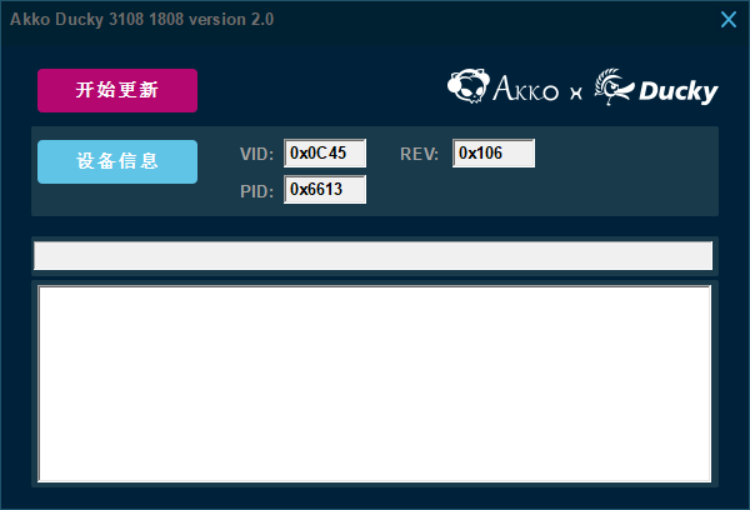Click the Ducky wordmark text
Image resolution: width=750 pixels, height=510 pixels.
(x=678, y=92)
